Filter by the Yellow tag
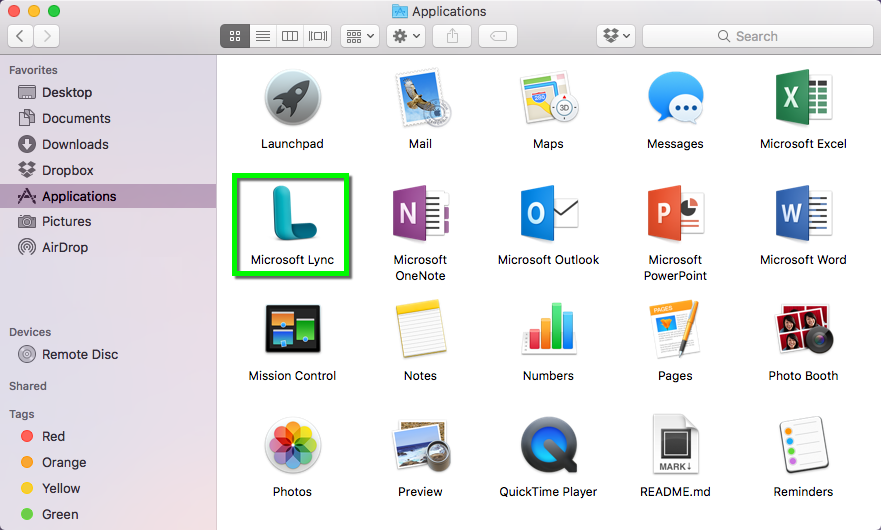This screenshot has height=530, width=881. [108, 488]
